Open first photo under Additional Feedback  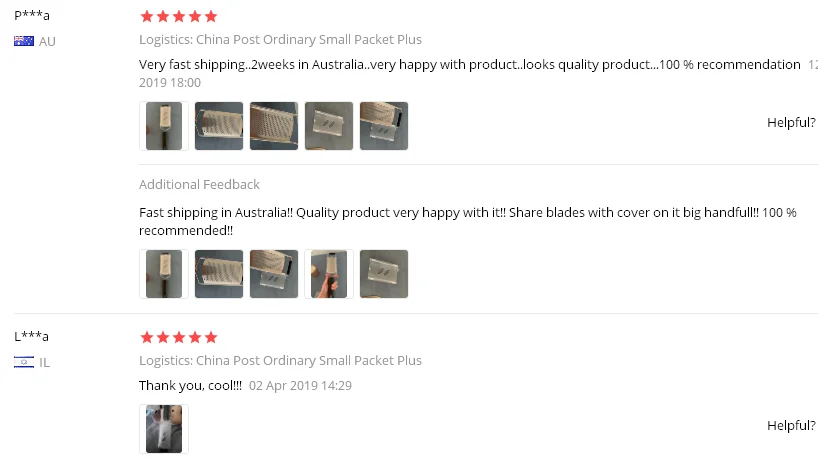164,274
